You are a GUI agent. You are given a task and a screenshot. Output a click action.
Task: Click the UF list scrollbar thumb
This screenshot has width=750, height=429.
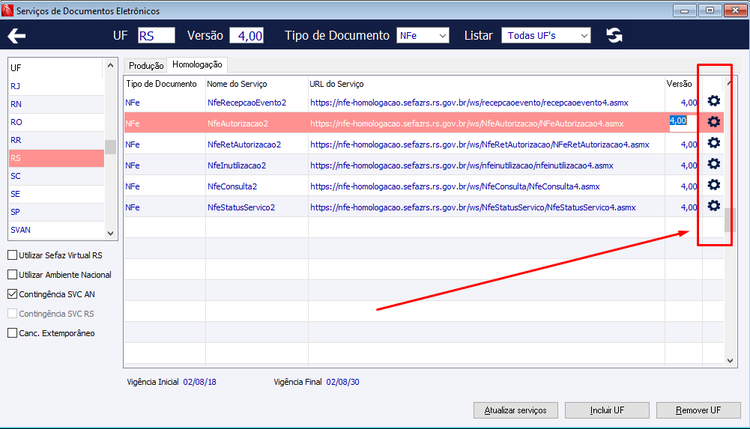110,147
